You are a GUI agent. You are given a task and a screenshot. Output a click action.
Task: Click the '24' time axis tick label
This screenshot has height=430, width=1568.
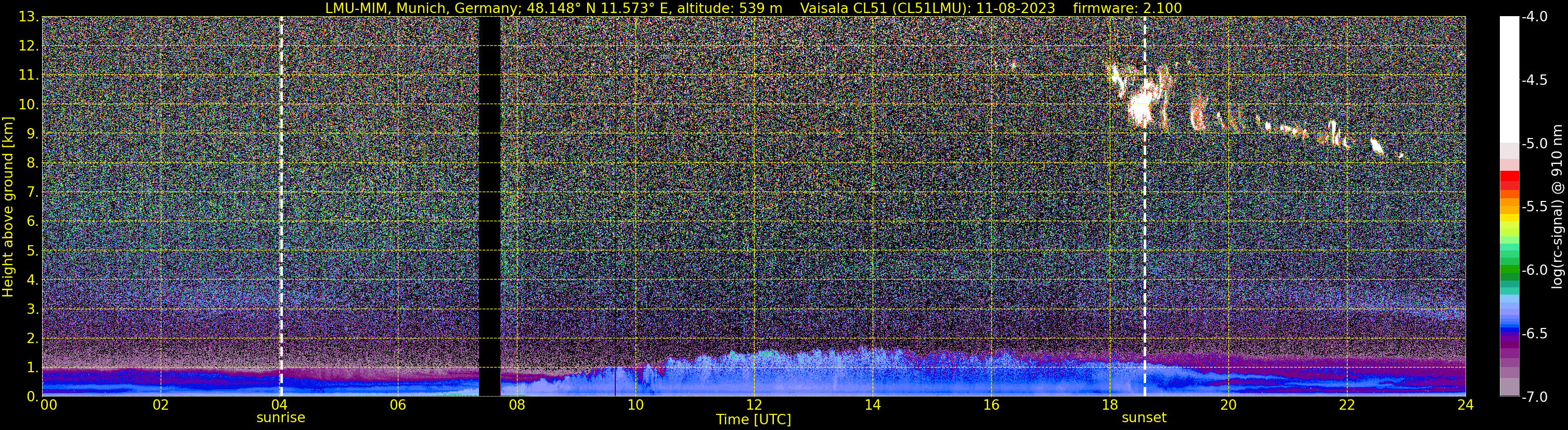tap(1466, 405)
